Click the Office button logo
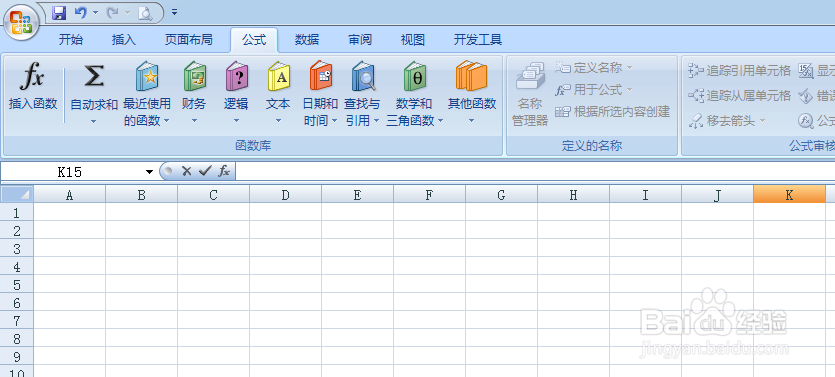 pyautogui.click(x=21, y=22)
